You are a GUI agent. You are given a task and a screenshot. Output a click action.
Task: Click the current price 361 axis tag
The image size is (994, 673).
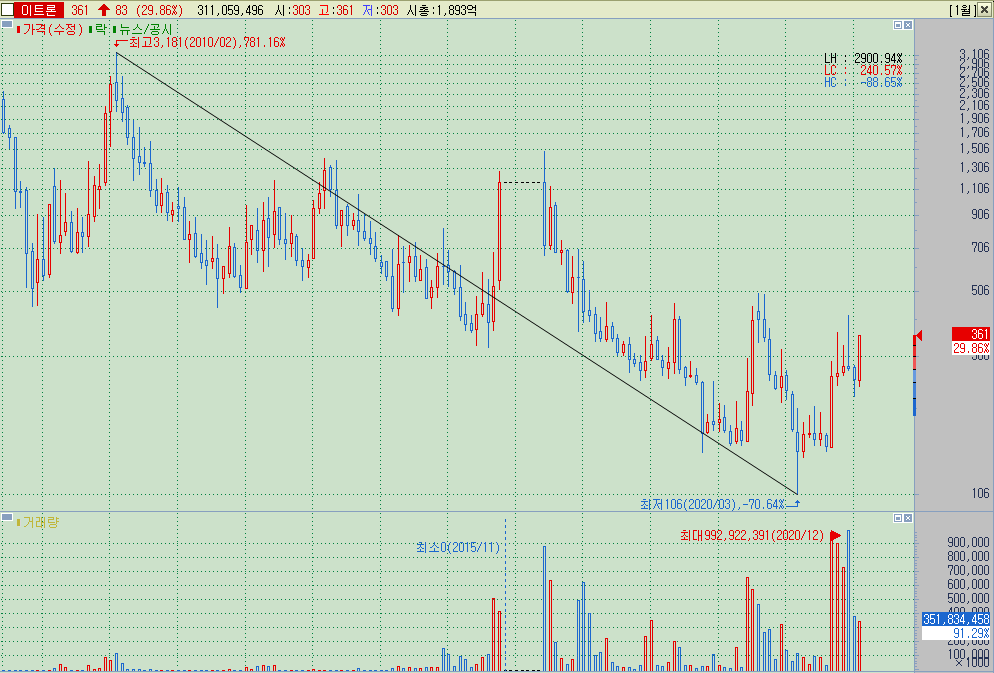[971, 334]
